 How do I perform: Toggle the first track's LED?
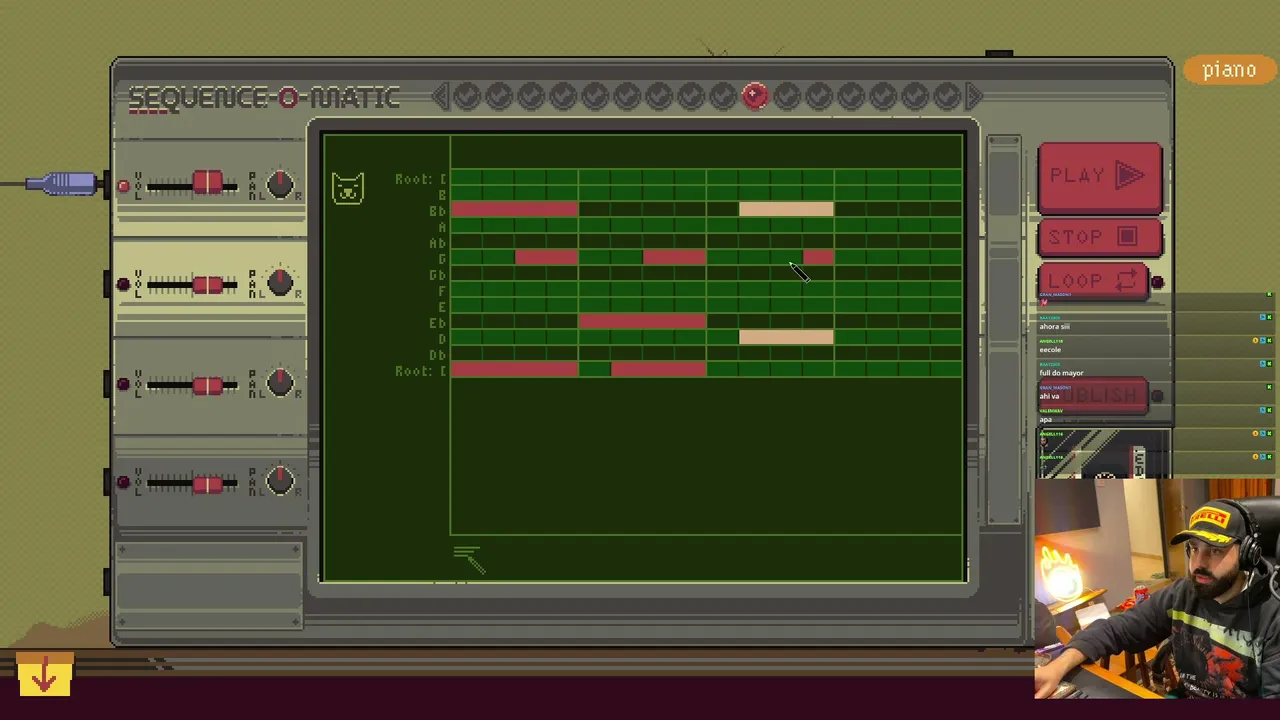pos(123,185)
